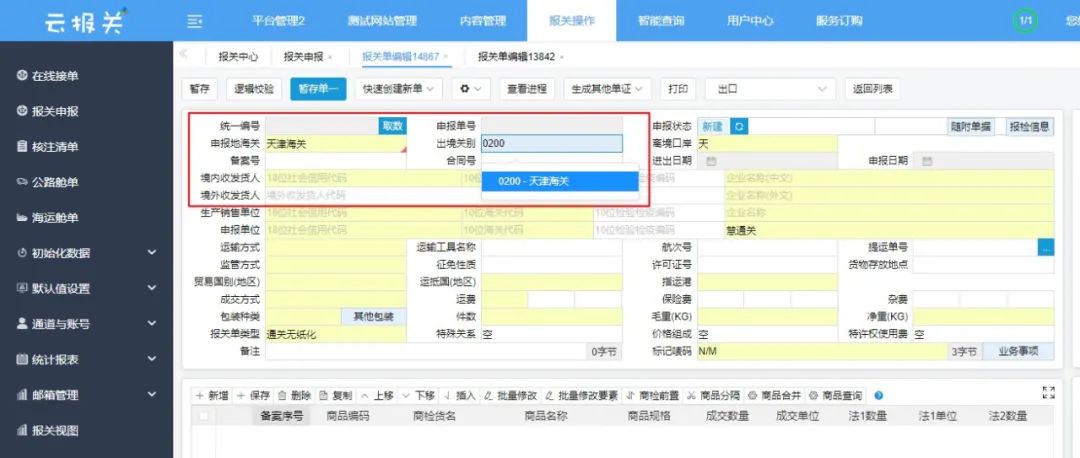Open 报检信息 button

point(1030,127)
